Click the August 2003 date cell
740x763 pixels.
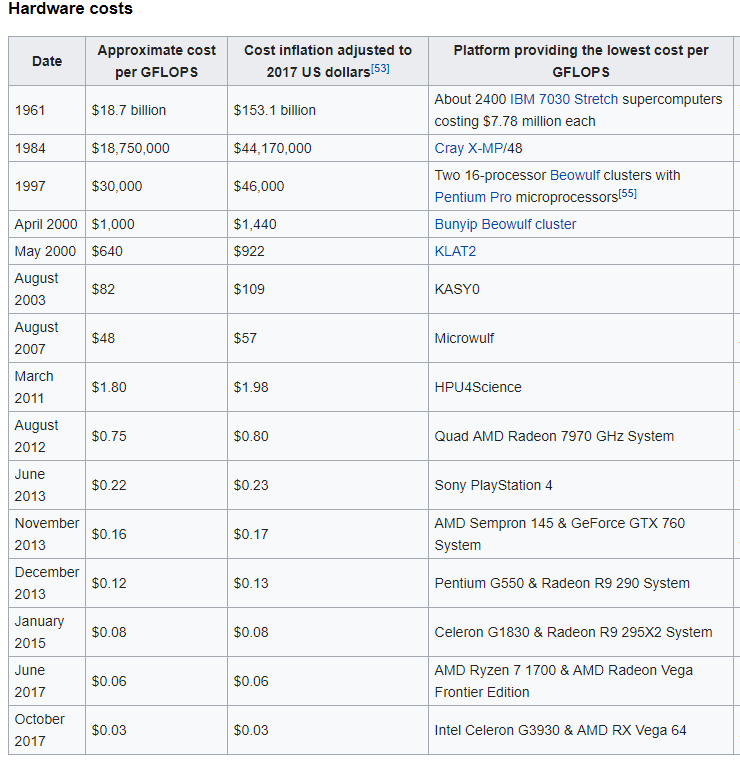coord(47,289)
